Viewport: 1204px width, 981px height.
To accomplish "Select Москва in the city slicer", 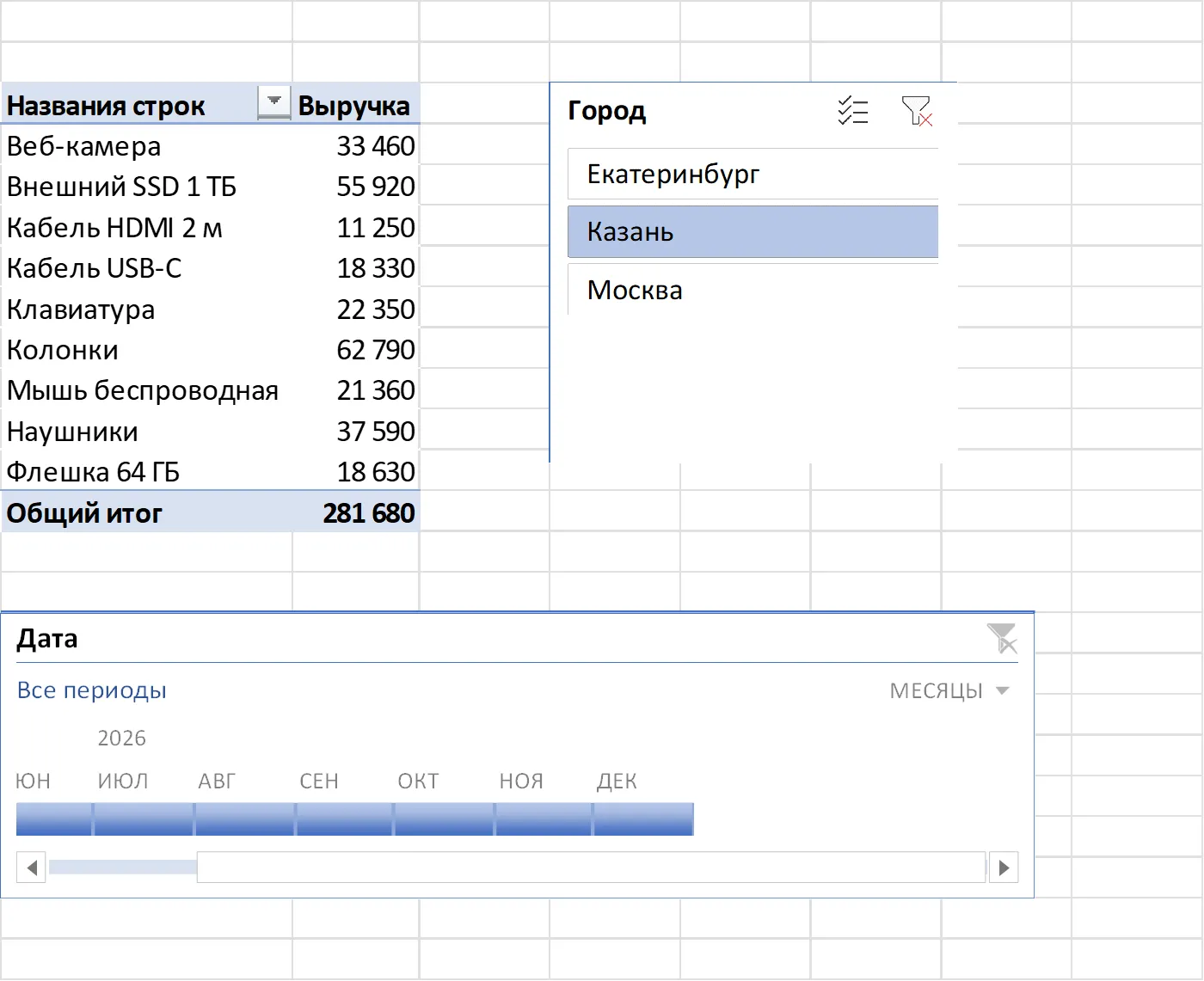I will pyautogui.click(x=752, y=290).
